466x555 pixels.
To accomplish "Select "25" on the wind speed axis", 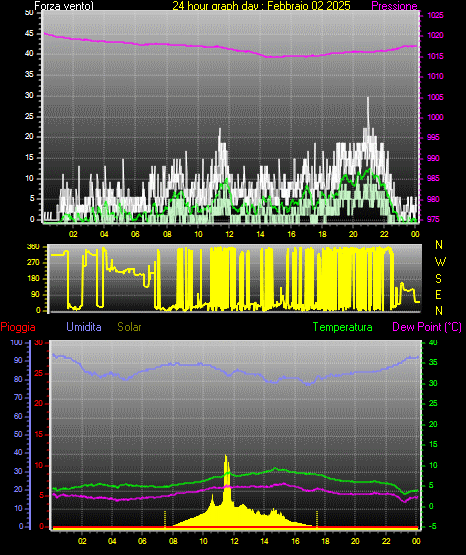I will tap(29, 116).
